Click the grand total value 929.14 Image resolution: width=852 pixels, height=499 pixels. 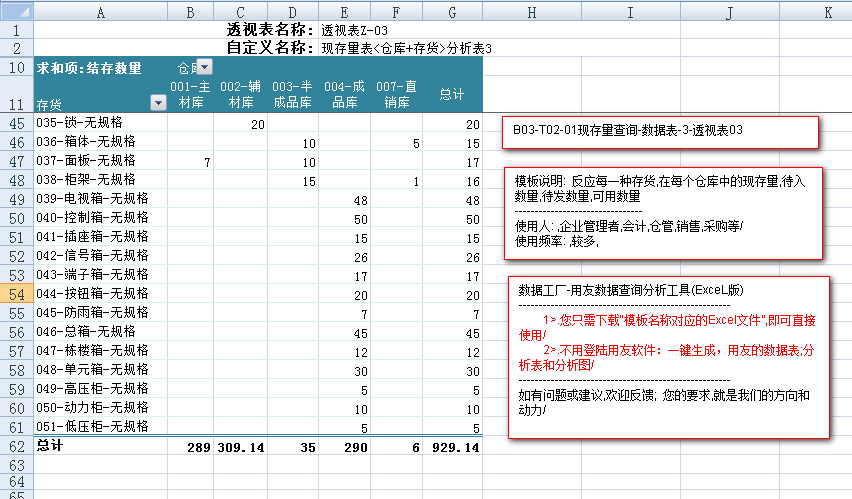pyautogui.click(x=452, y=447)
